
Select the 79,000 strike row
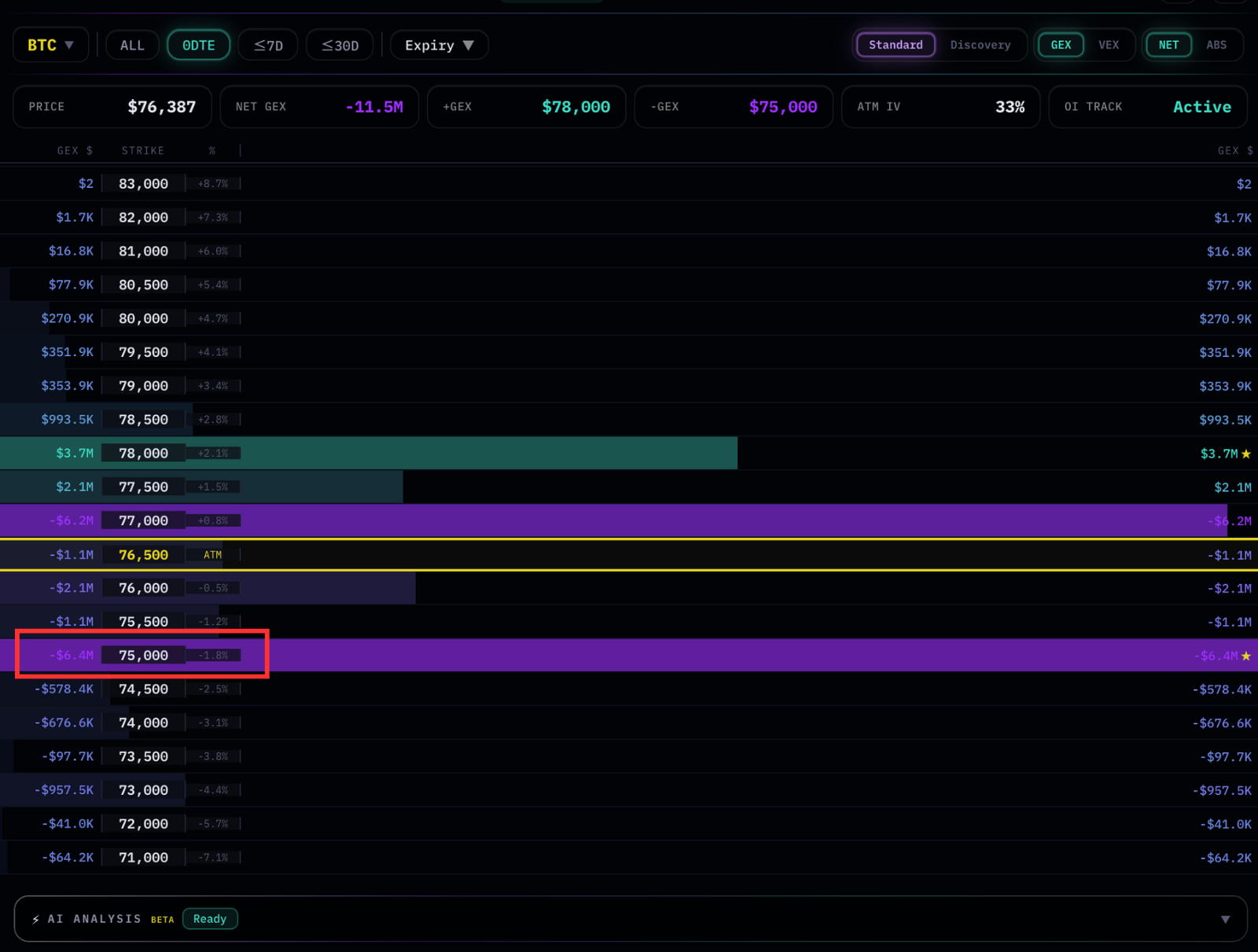629,386
